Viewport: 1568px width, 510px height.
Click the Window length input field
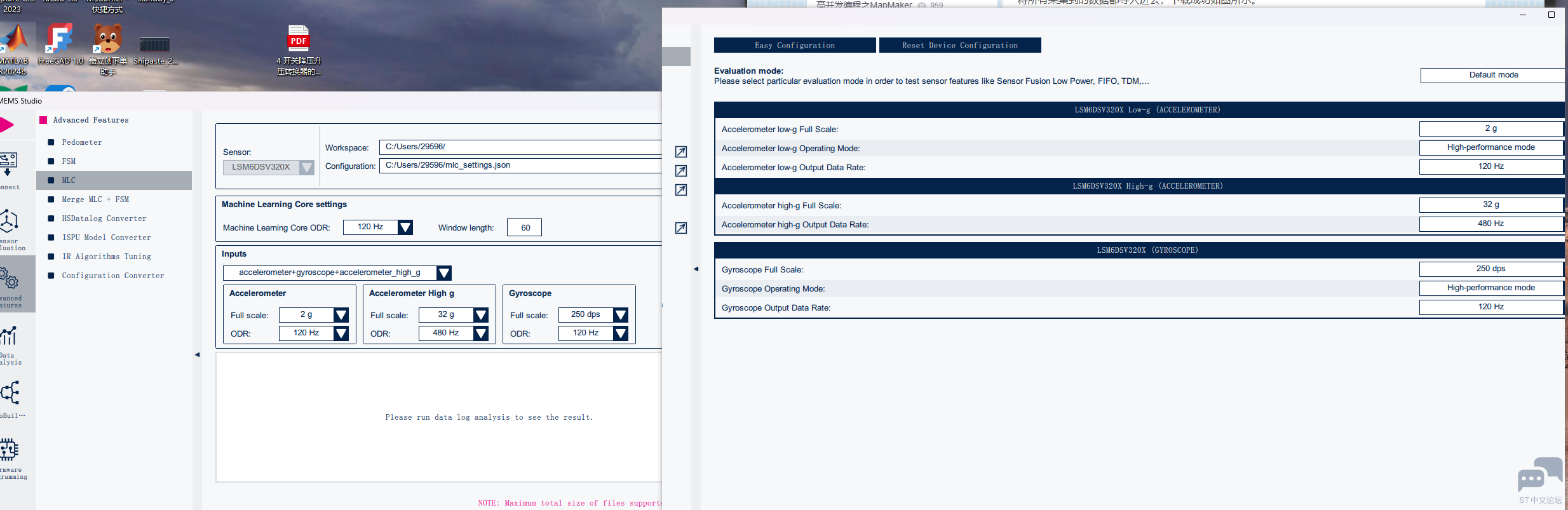pyautogui.click(x=524, y=227)
